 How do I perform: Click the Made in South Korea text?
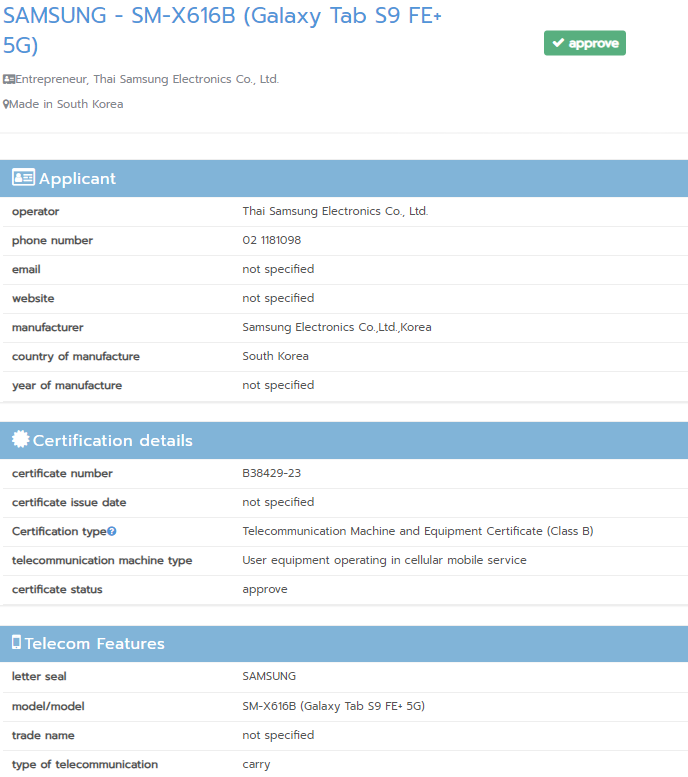(66, 104)
